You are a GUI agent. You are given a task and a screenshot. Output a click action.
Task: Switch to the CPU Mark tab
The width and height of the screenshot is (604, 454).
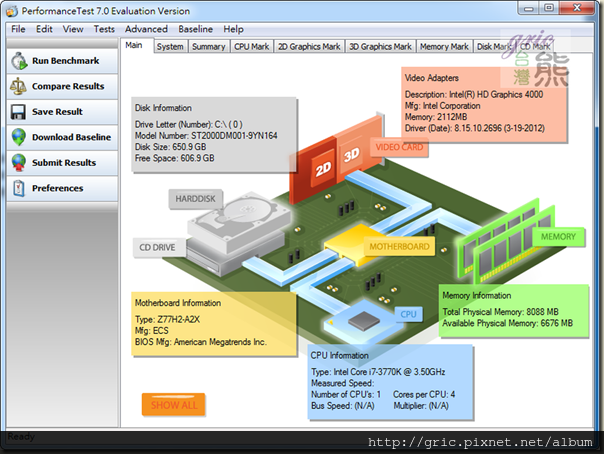[x=252, y=47]
